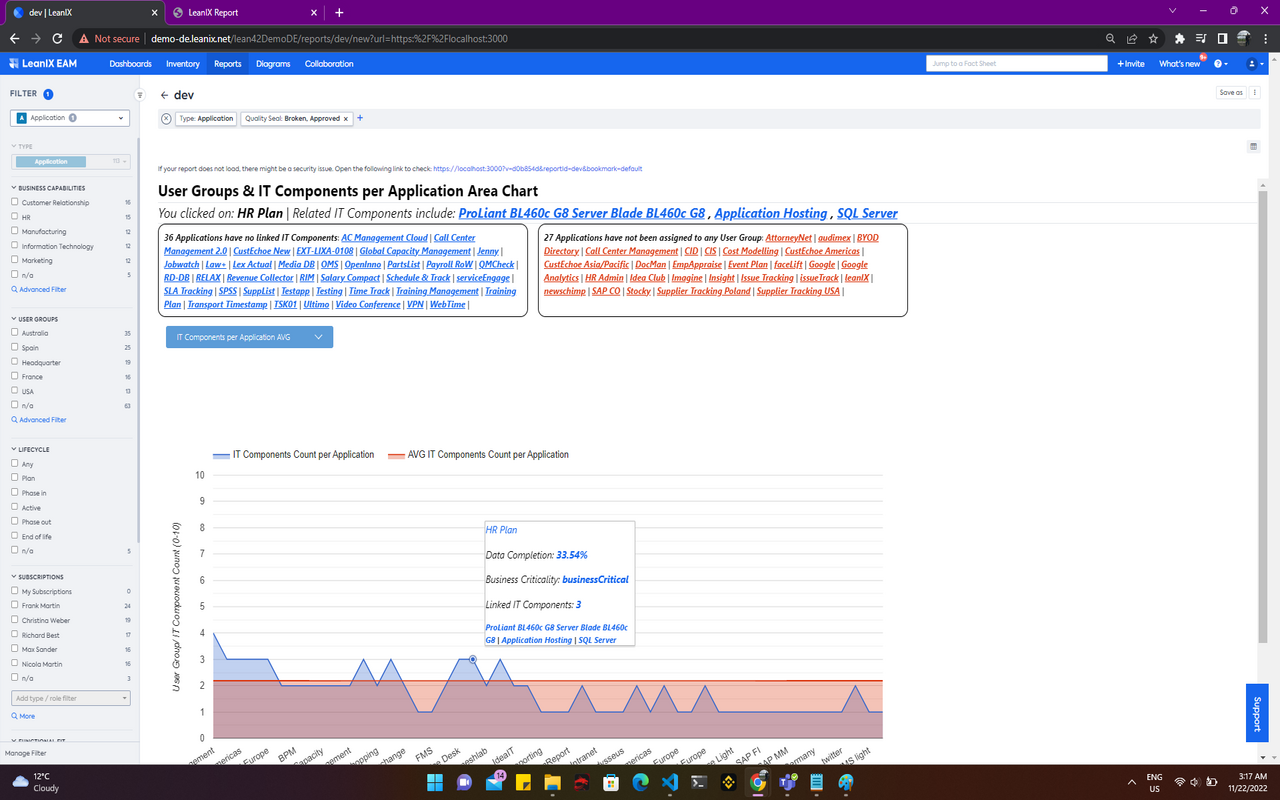Open the browser share icon
The height and width of the screenshot is (800, 1280).
[1132, 38]
